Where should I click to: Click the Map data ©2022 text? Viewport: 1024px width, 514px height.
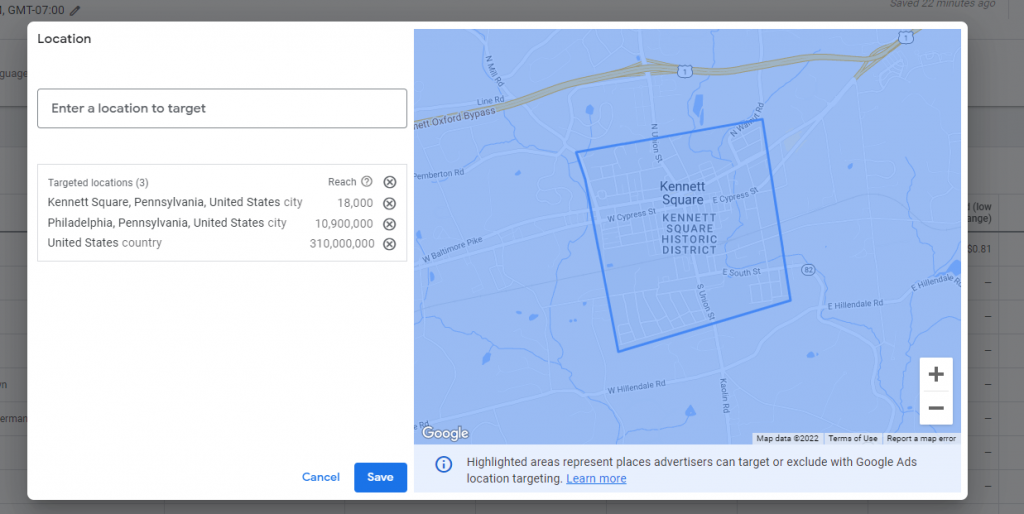[787, 438]
